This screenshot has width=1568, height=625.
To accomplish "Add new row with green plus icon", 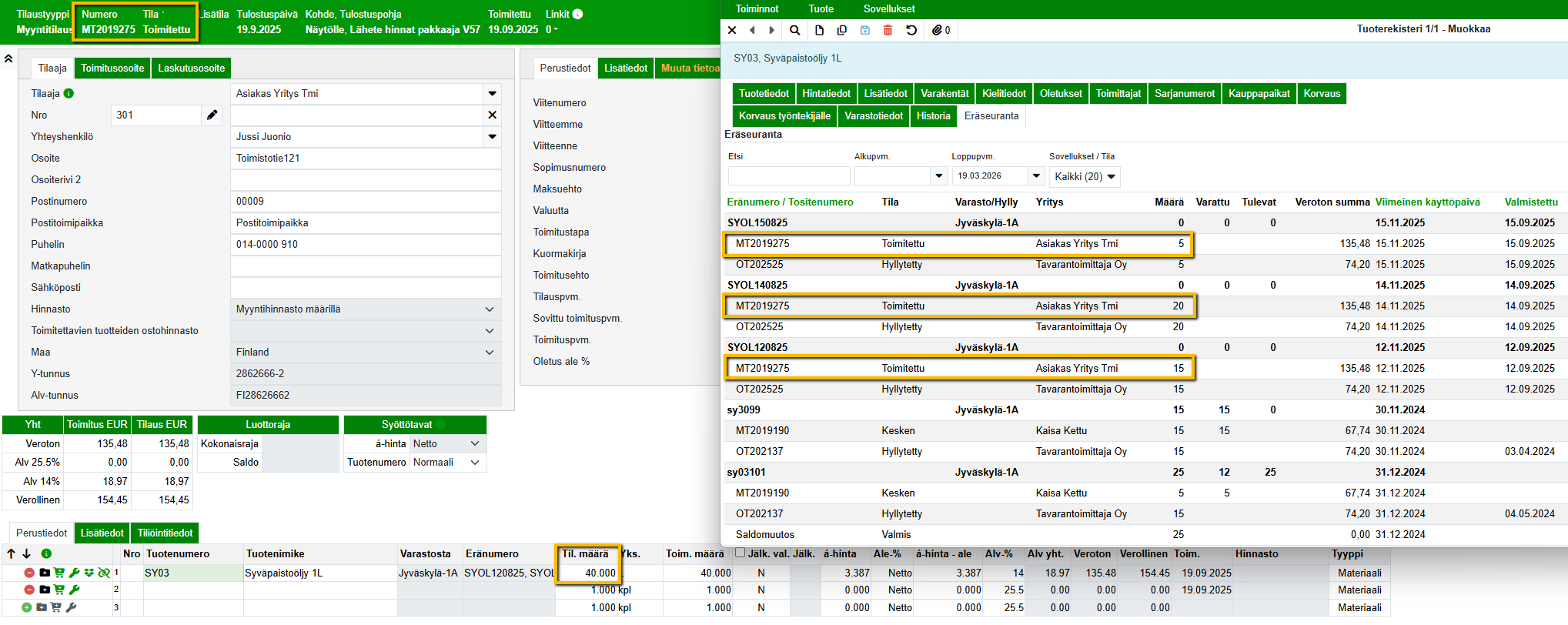I will (x=27, y=607).
